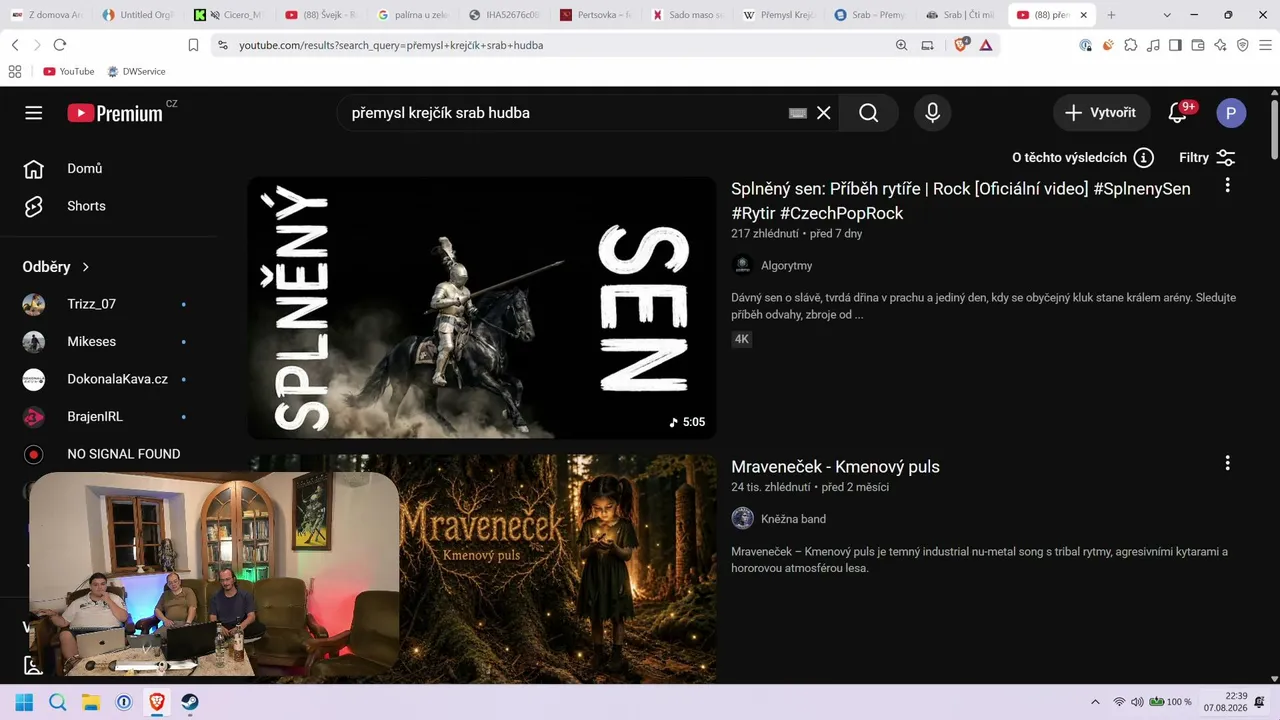Start voice search with the microphone

click(x=932, y=113)
